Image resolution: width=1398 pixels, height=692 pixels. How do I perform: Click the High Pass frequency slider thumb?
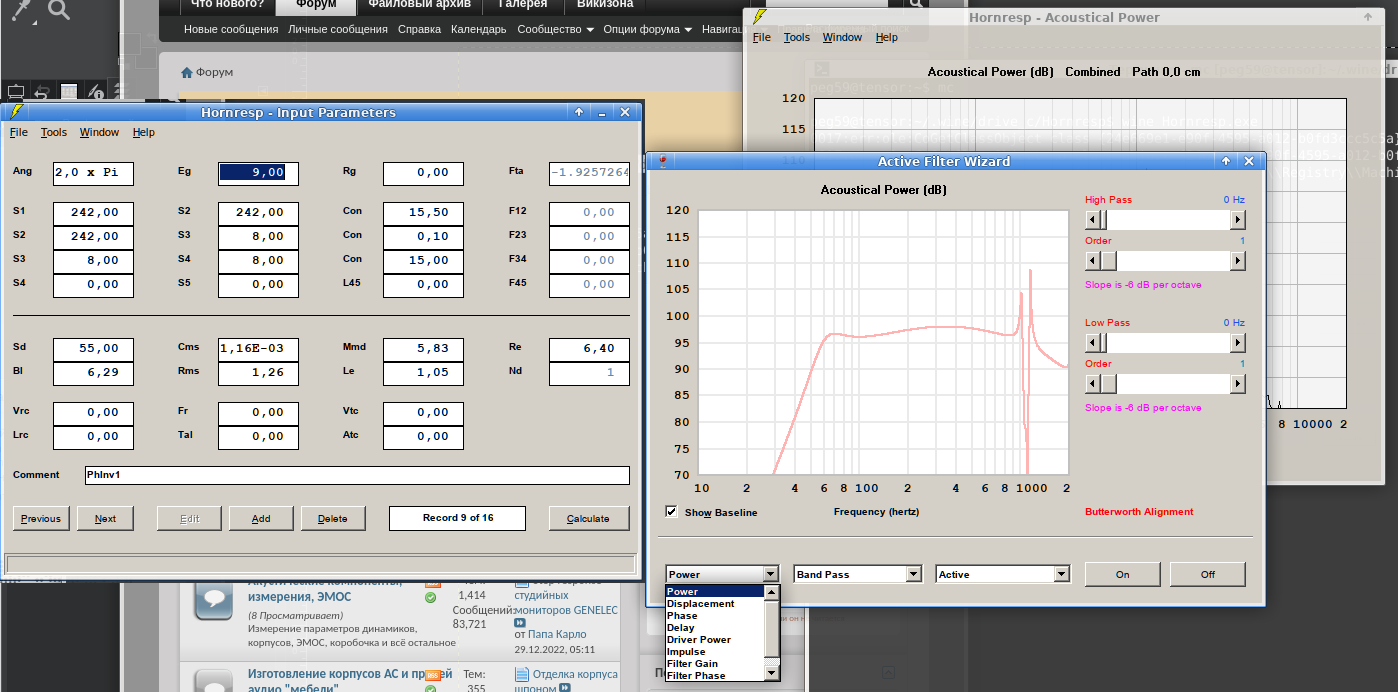point(1103,219)
